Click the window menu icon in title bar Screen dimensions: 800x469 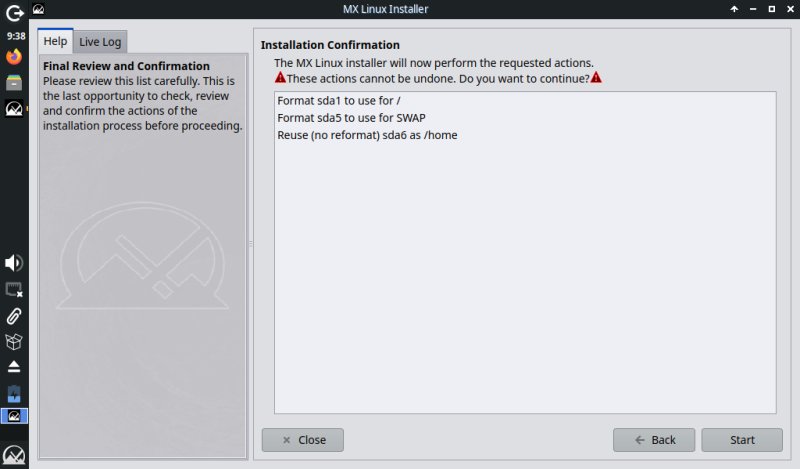tap(38, 9)
